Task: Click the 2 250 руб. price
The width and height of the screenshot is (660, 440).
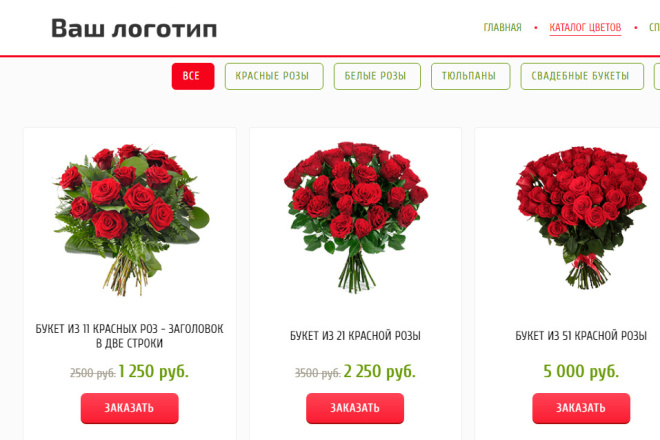Action: tap(380, 371)
